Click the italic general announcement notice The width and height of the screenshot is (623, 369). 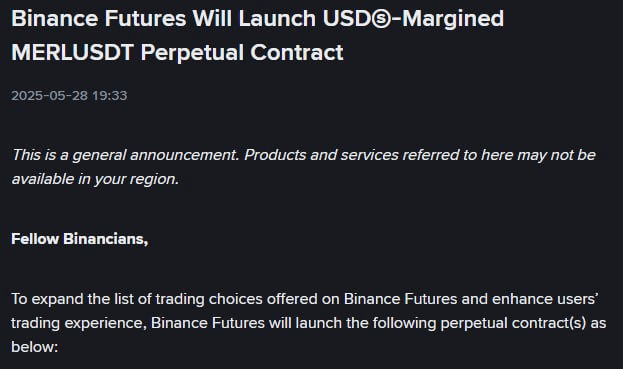pyautogui.click(x=304, y=167)
